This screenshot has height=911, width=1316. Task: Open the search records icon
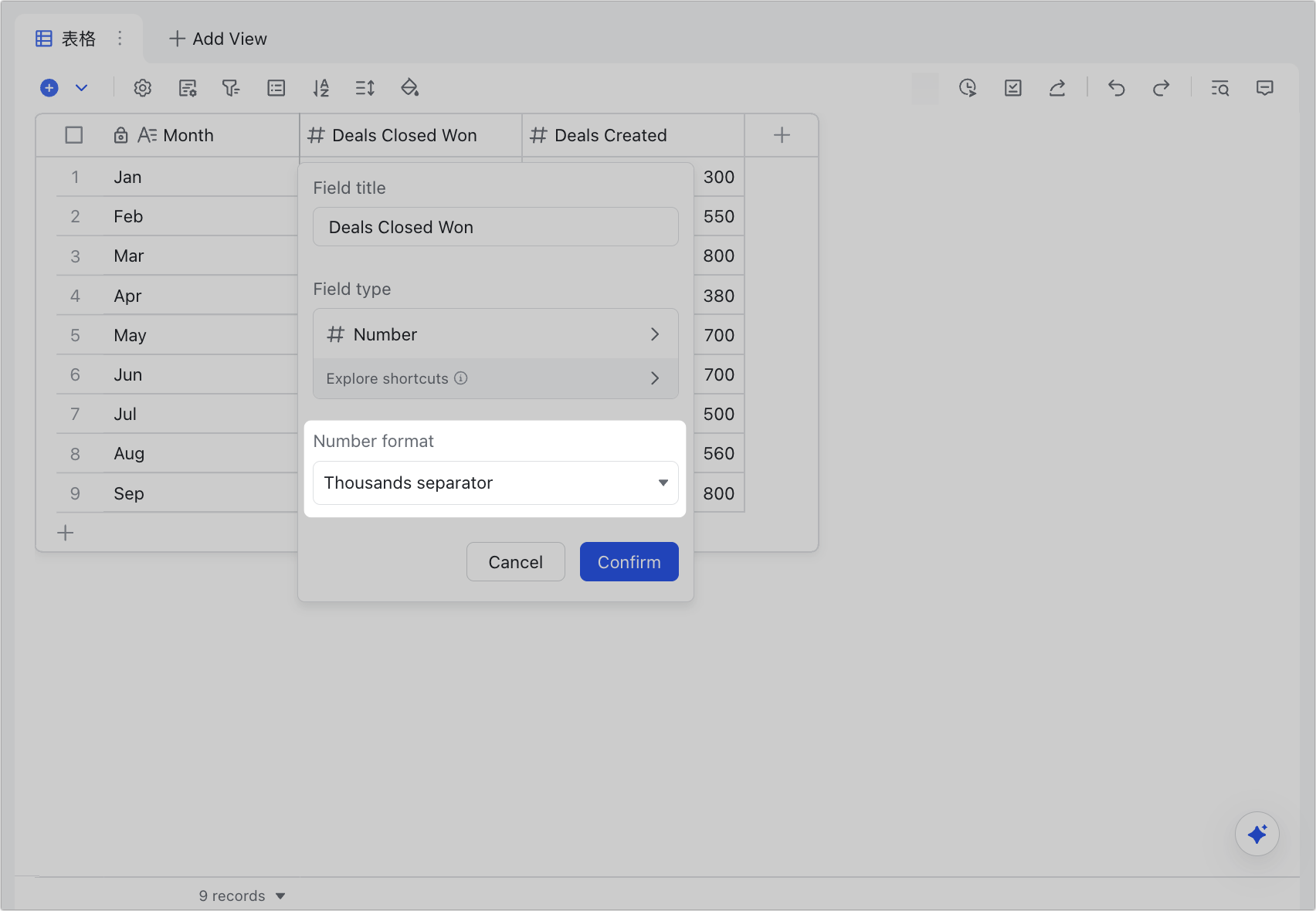pos(1219,88)
